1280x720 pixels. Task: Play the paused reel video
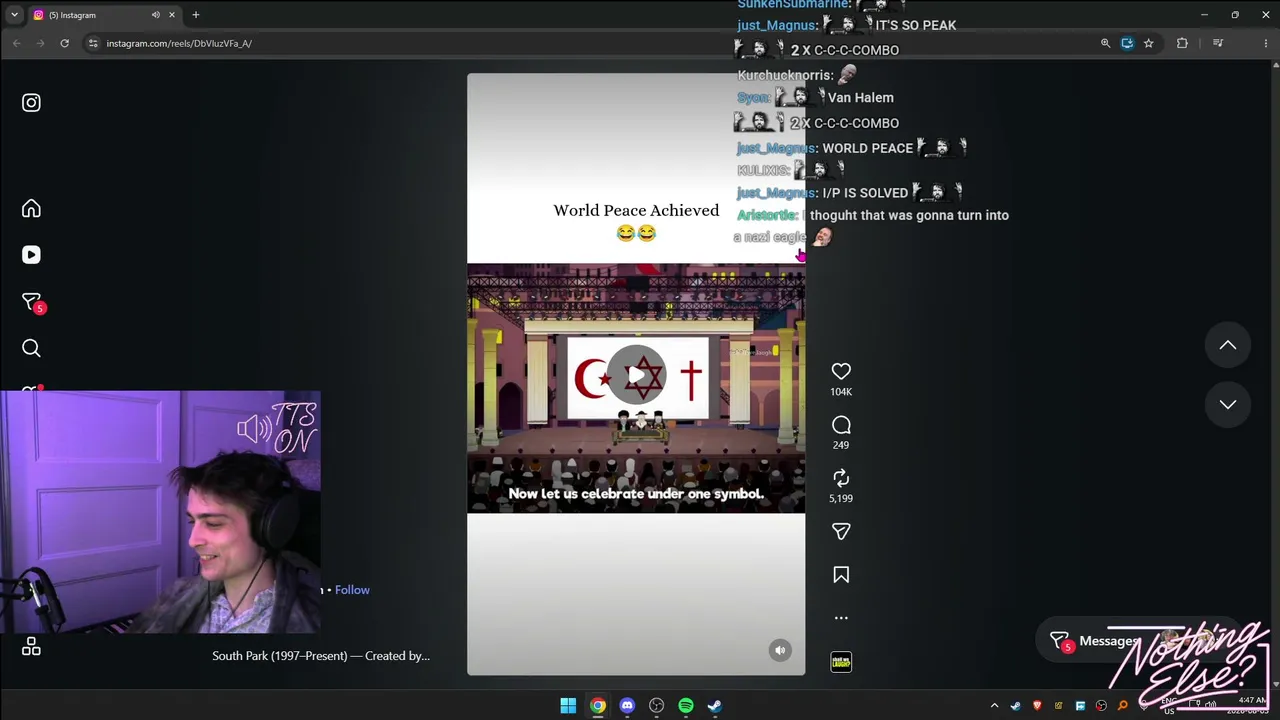tap(636, 375)
